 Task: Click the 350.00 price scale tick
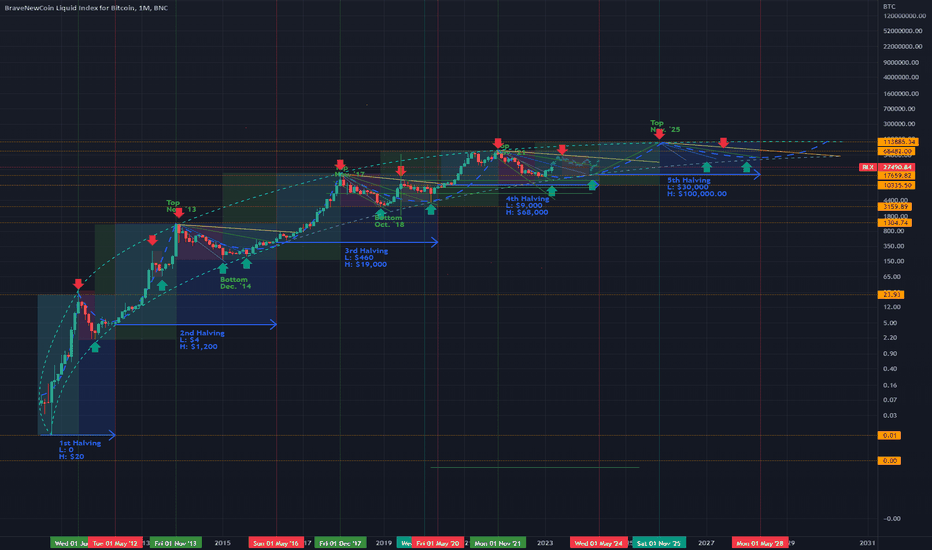tap(893, 246)
